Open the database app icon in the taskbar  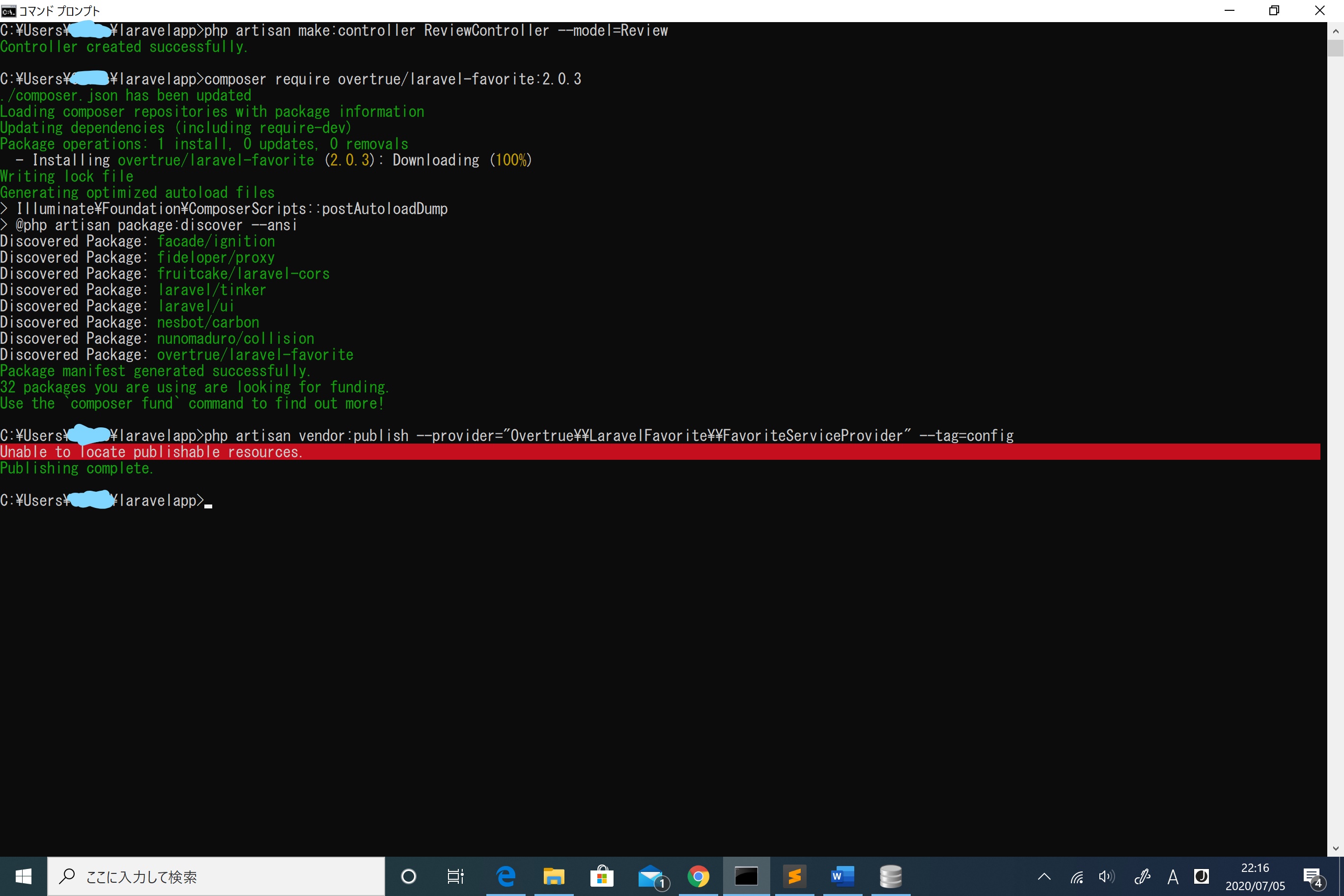[x=891, y=876]
